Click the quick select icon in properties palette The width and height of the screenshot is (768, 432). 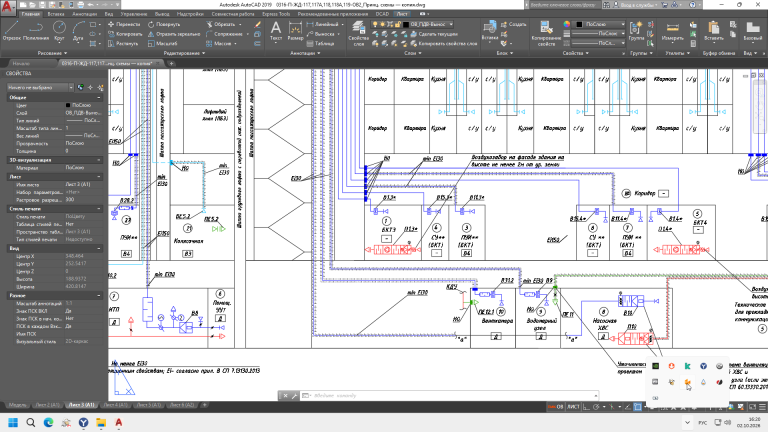pos(100,87)
